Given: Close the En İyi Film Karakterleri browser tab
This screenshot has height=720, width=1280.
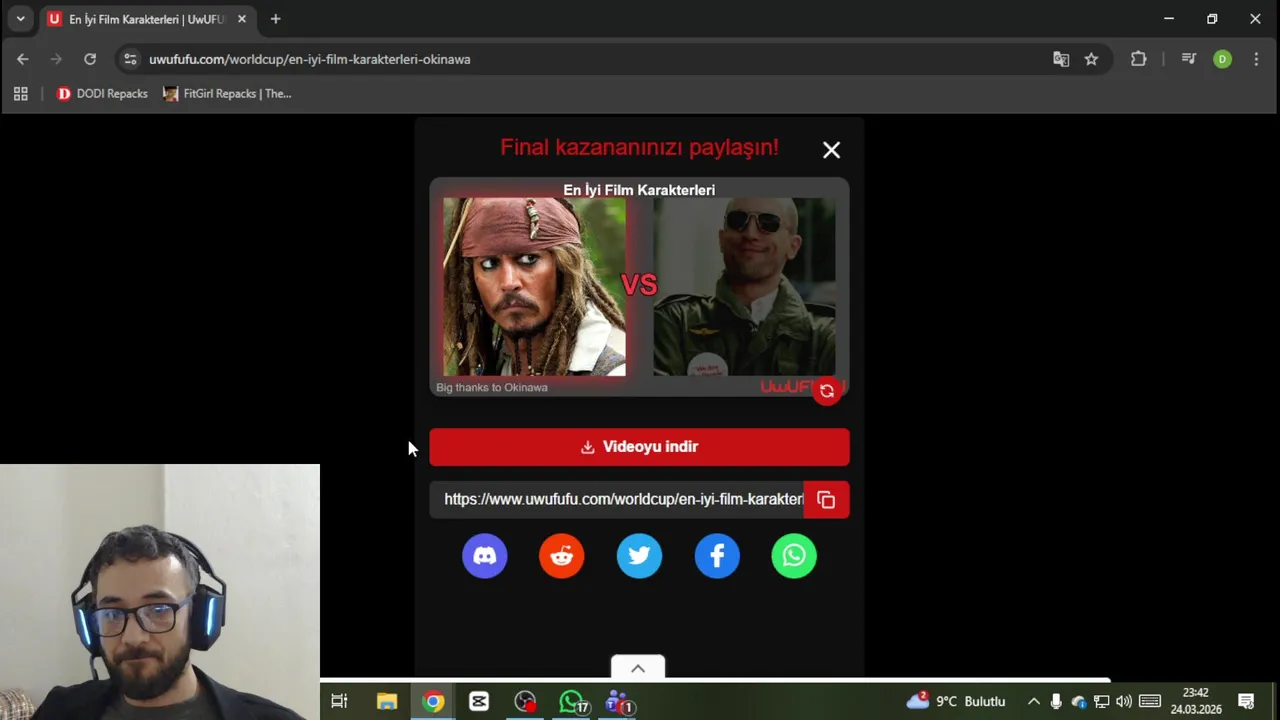Looking at the screenshot, I should click(241, 19).
